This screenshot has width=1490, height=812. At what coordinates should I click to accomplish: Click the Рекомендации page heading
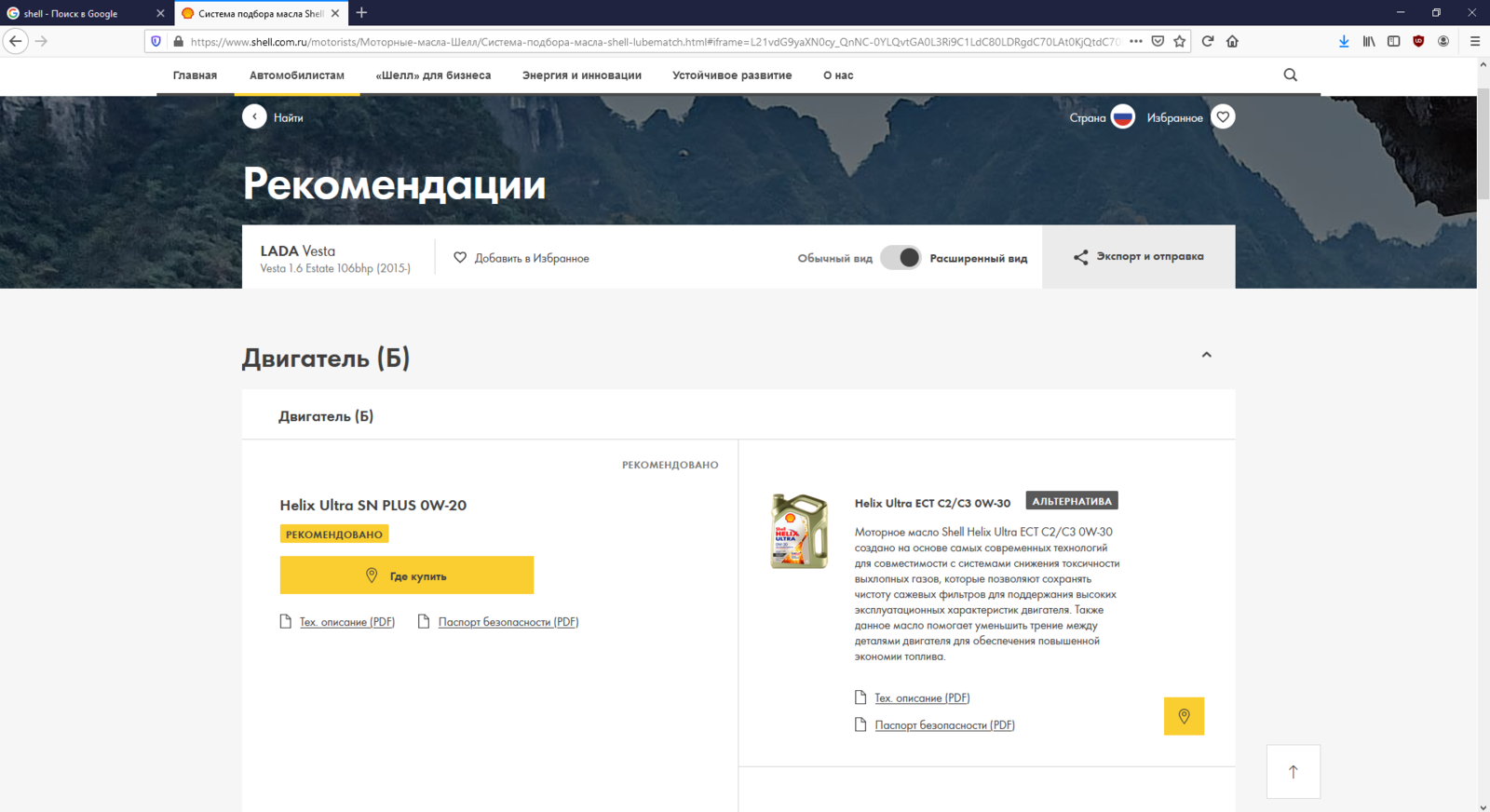pyautogui.click(x=394, y=184)
